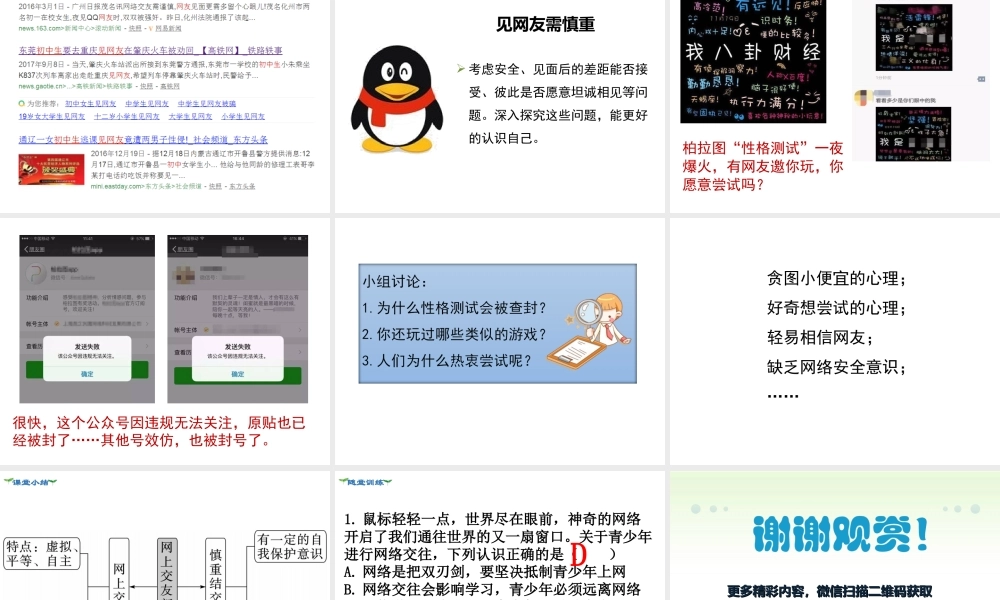
Task: Click the 有一定的自我保护意识 diagram box
Action: [290, 545]
